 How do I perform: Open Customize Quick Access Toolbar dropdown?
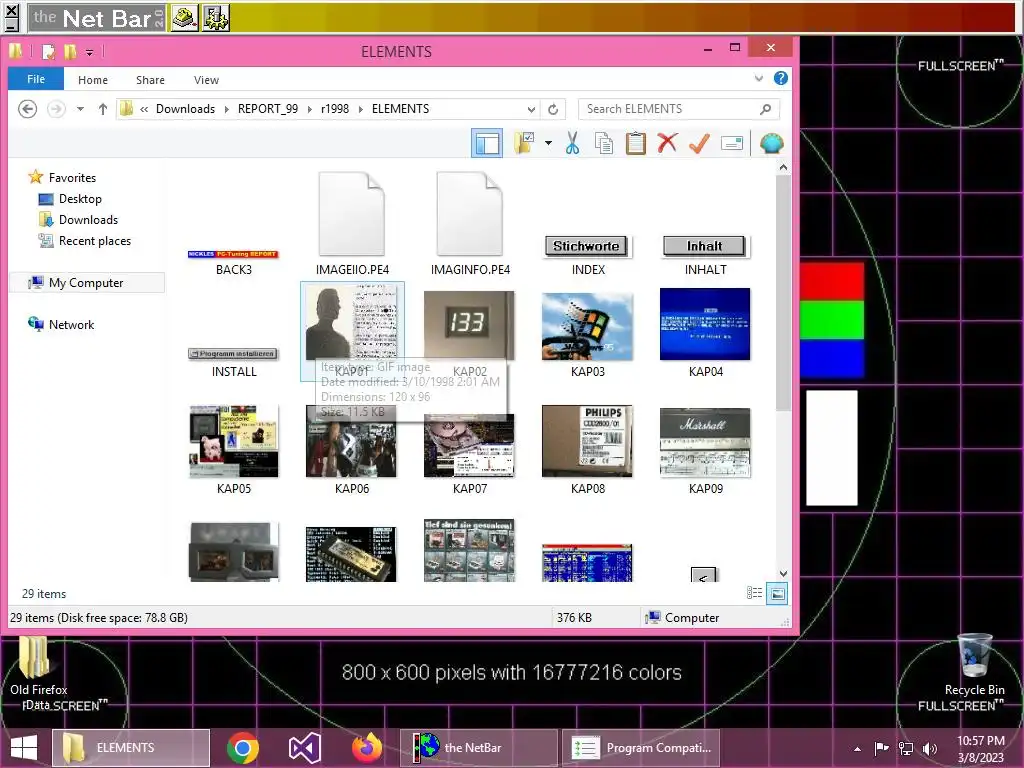(x=89, y=52)
